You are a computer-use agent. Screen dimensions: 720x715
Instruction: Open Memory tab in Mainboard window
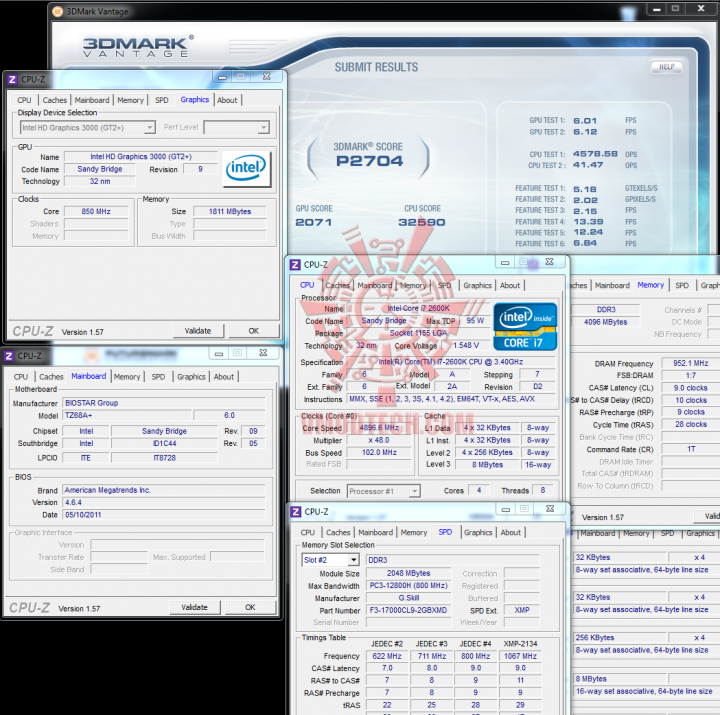click(127, 377)
